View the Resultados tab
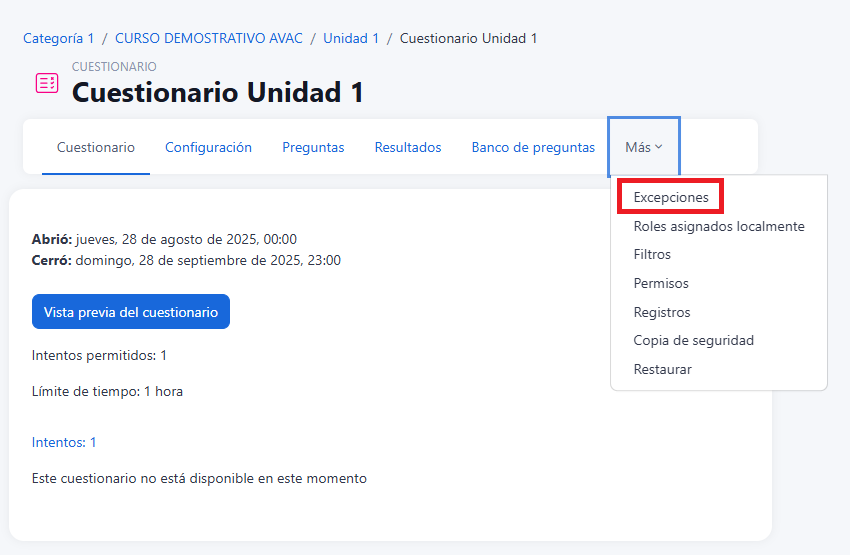851x555 pixels. point(408,147)
